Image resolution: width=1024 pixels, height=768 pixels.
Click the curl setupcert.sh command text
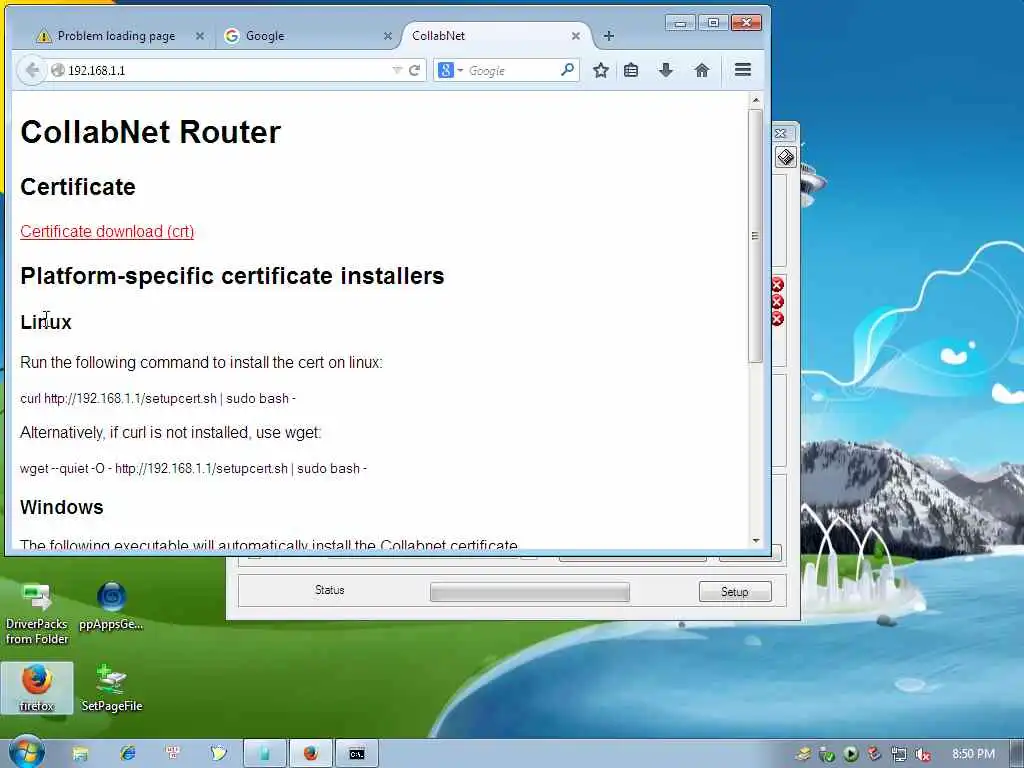point(157,398)
